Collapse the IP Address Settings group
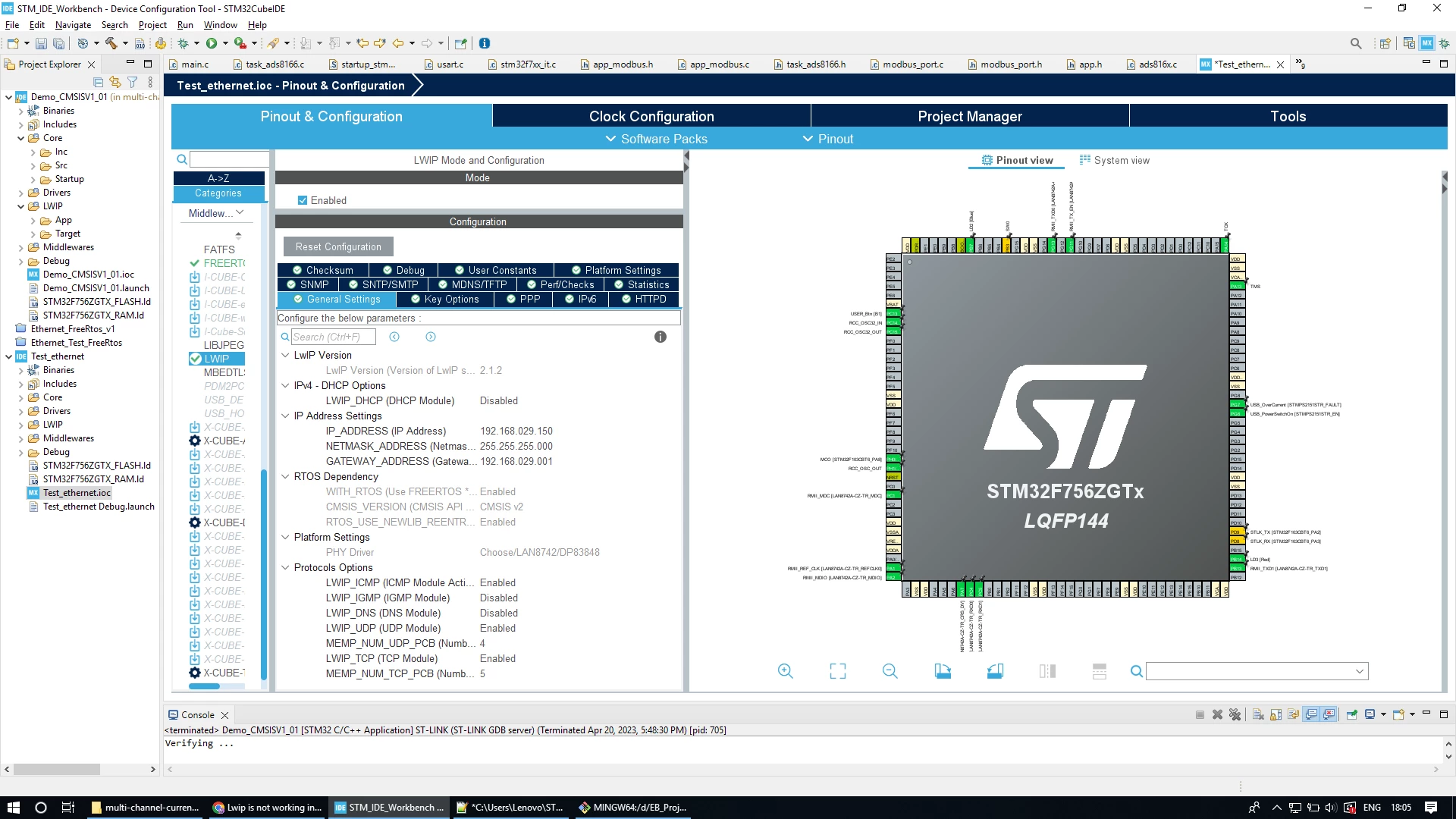This screenshot has width=1456, height=819. [x=285, y=416]
